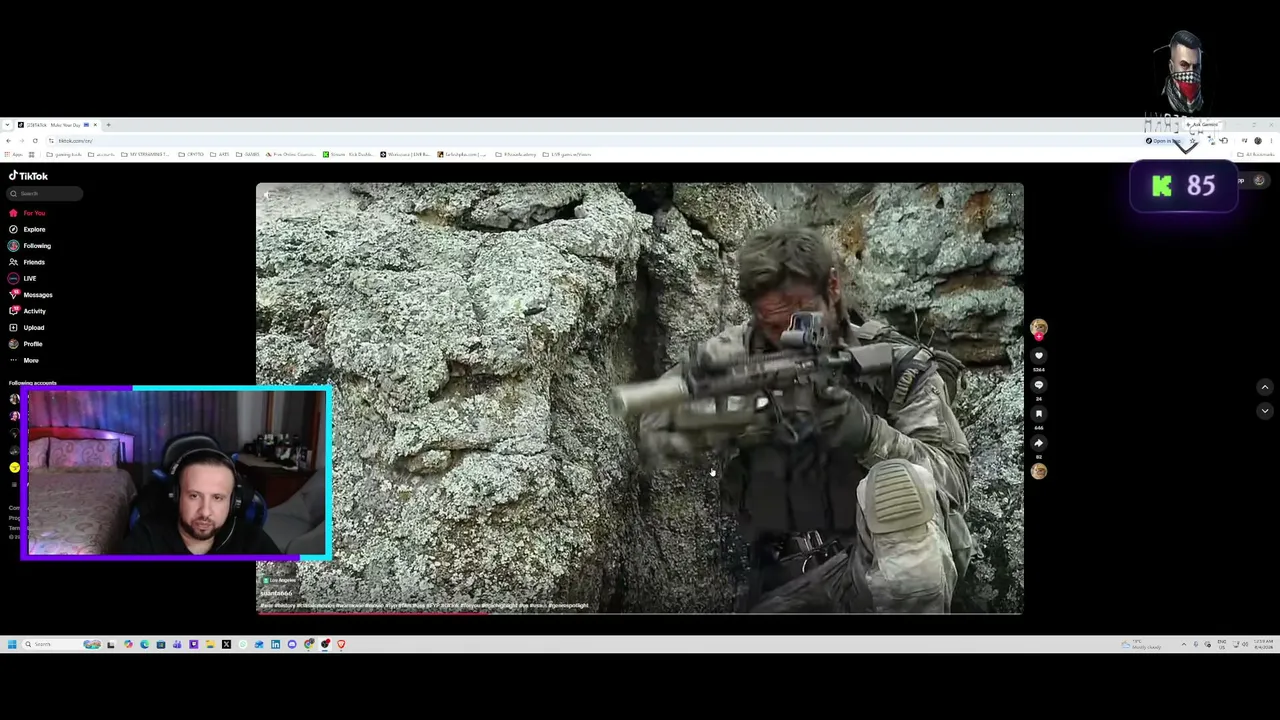Image resolution: width=1280 pixels, height=720 pixels.
Task: Click Open in app button
Action: pyautogui.click(x=1163, y=141)
